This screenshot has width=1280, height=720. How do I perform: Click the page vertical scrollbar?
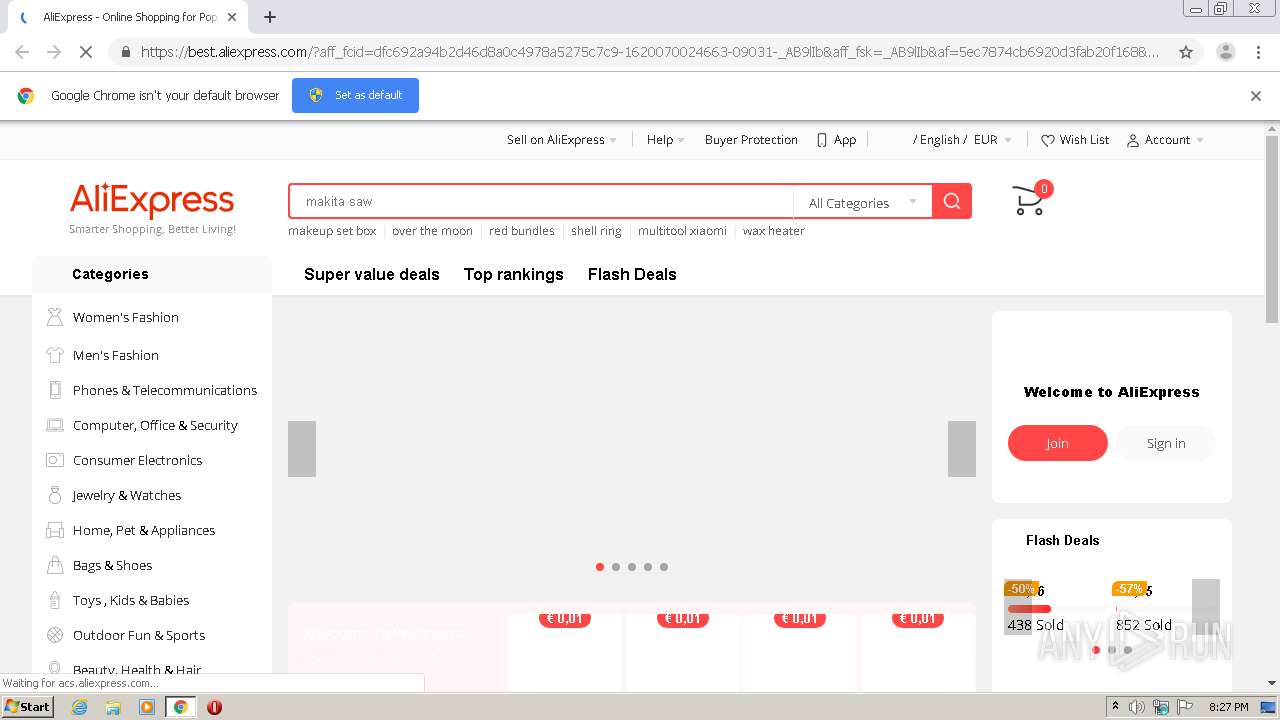1272,230
